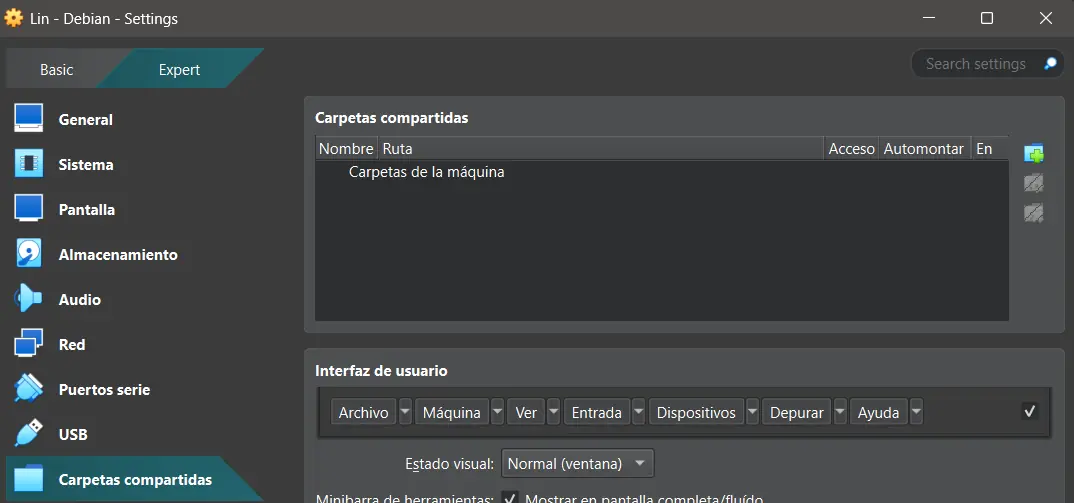Click the Automontar column header
This screenshot has width=1074, height=503.
coord(925,149)
